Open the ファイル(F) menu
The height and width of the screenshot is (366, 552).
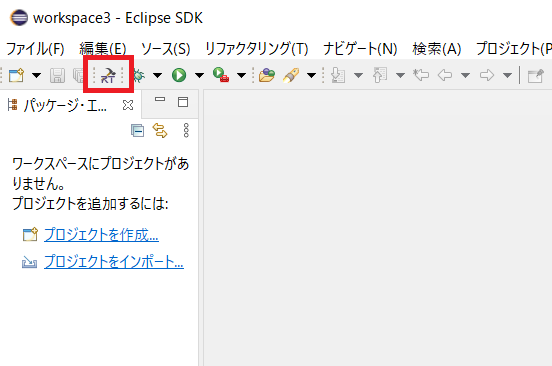pos(35,49)
